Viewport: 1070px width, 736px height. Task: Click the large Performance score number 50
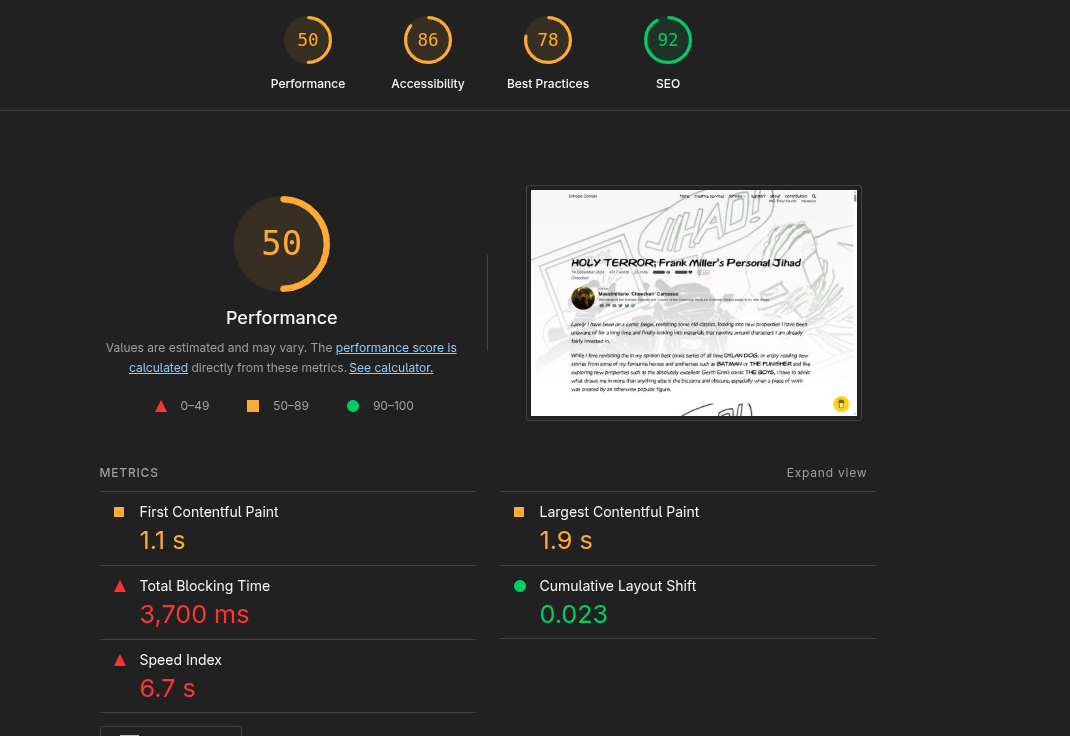(x=281, y=243)
